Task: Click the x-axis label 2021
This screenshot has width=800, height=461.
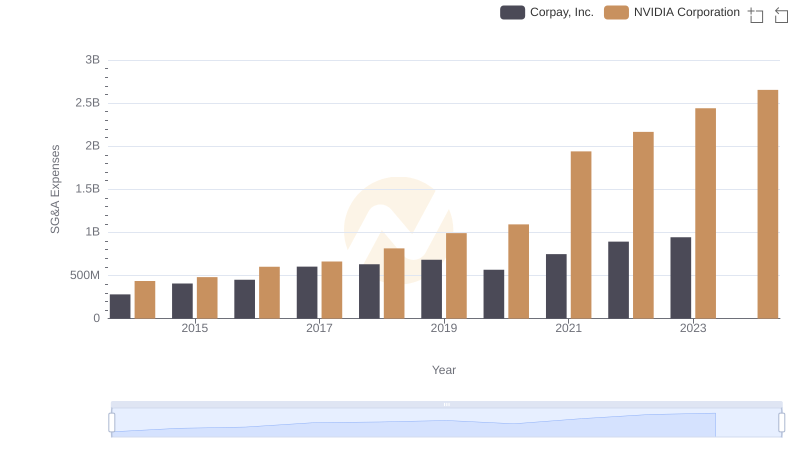Action: (x=568, y=328)
